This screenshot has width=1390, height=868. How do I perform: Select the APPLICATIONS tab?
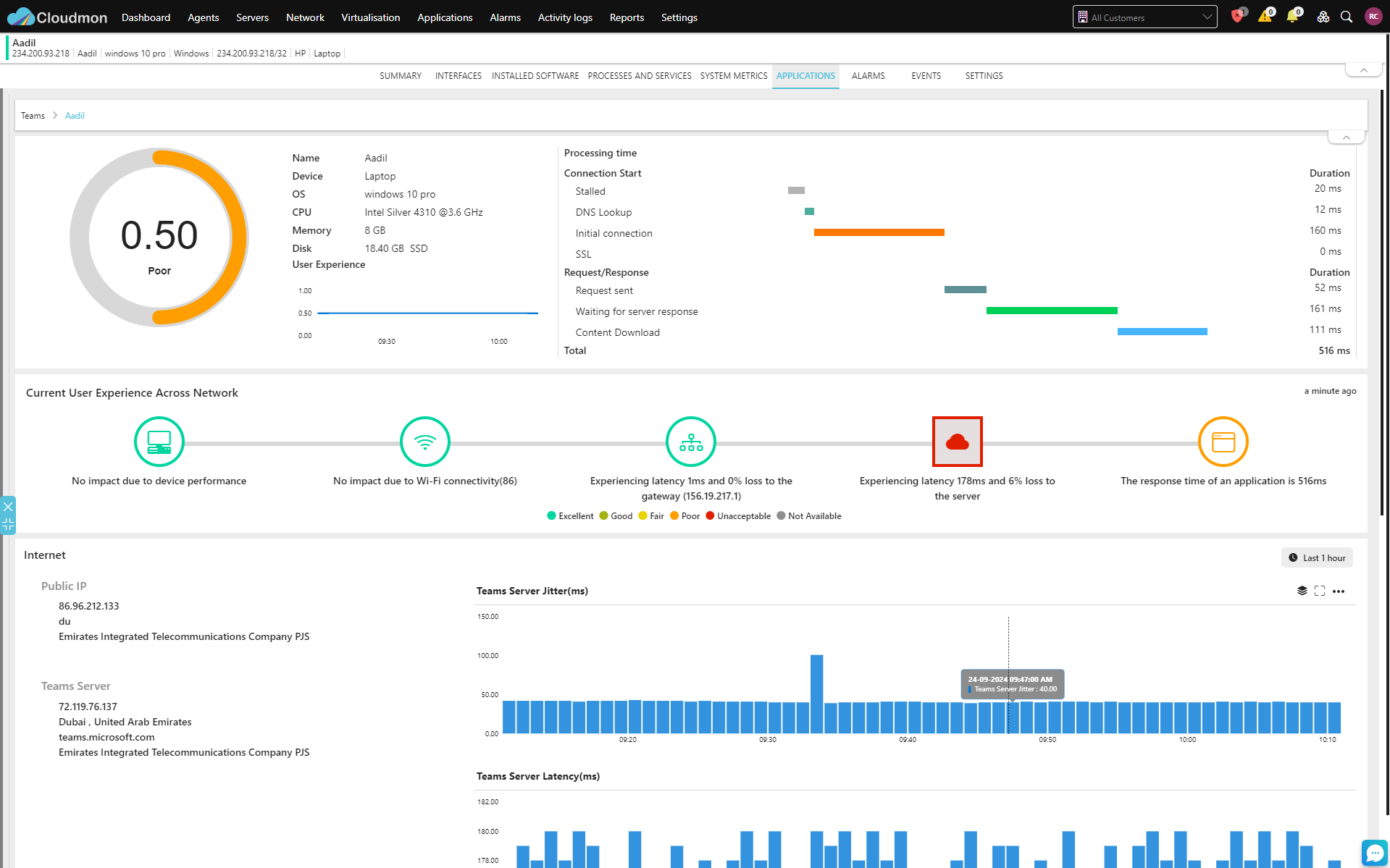[x=805, y=76]
